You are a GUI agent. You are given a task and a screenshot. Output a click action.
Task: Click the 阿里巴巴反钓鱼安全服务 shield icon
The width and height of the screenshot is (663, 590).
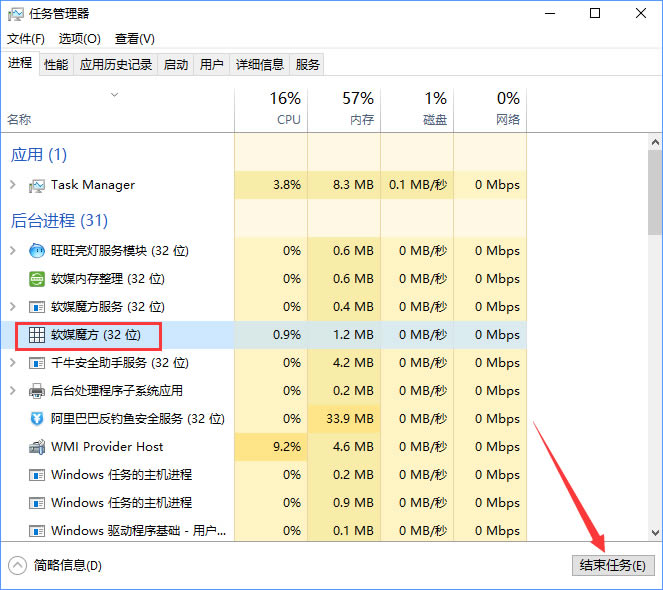pos(37,419)
